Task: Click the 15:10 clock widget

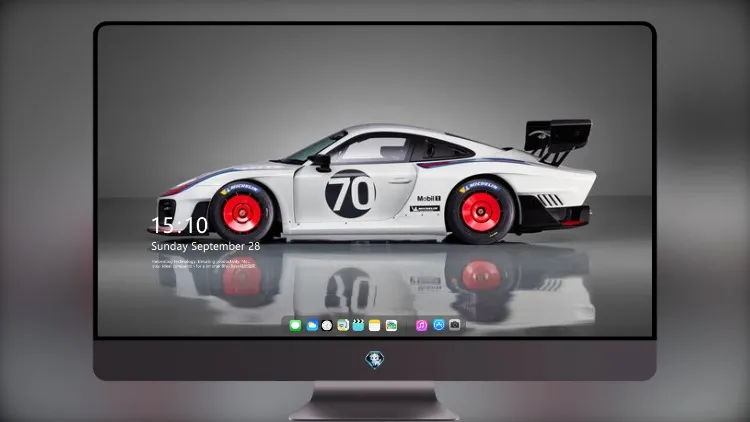Action: [179, 225]
